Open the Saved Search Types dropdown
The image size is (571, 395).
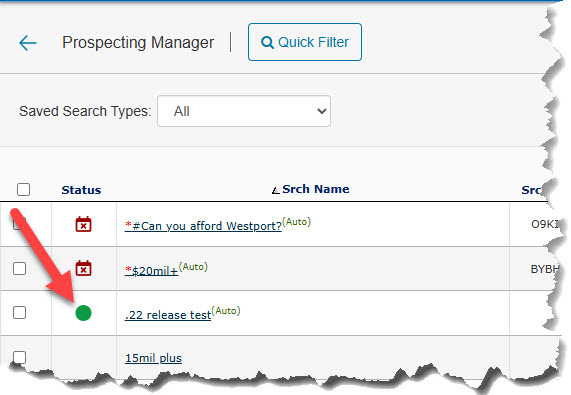tap(244, 111)
